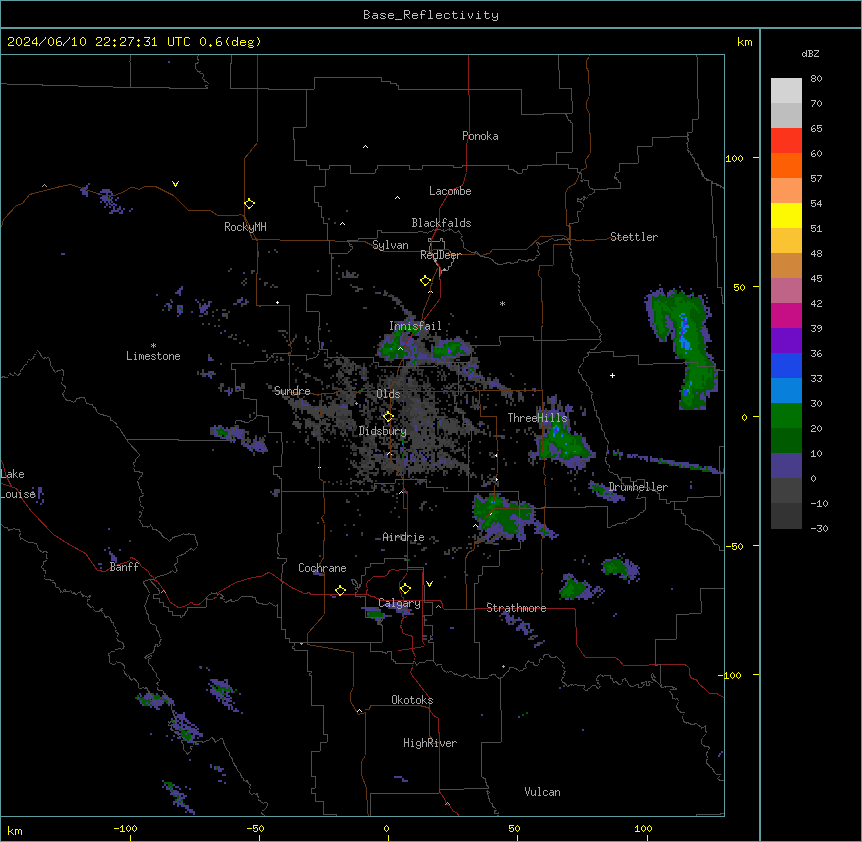Select the yellow diamond marker right of Cochrane
The width and height of the screenshot is (862, 842).
(x=340, y=591)
